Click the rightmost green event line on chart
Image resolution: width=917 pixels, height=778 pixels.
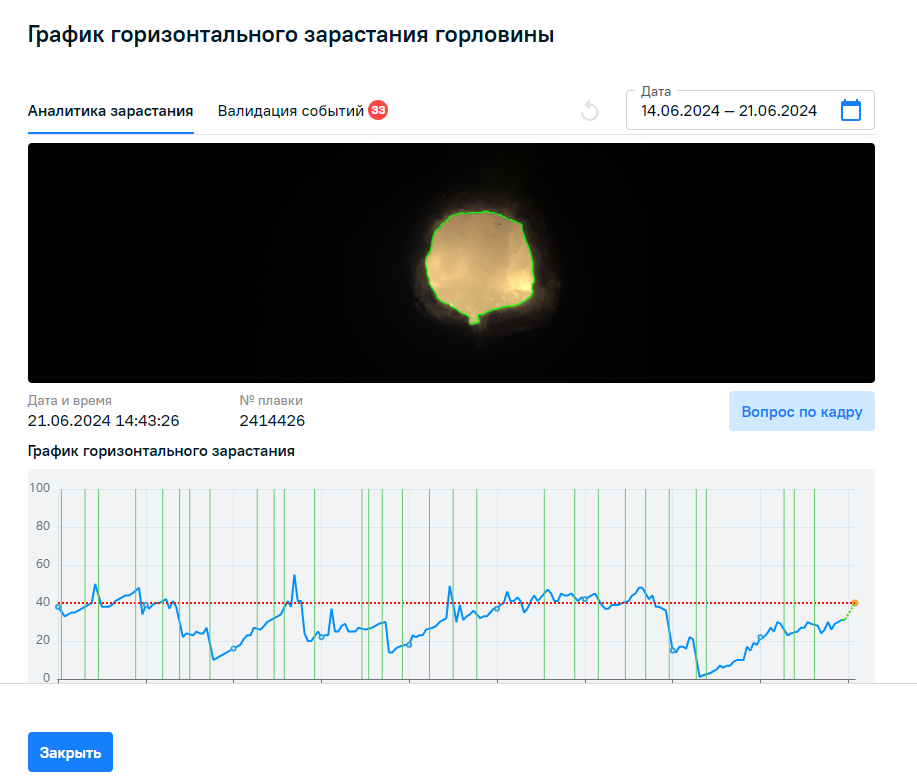tap(814, 560)
